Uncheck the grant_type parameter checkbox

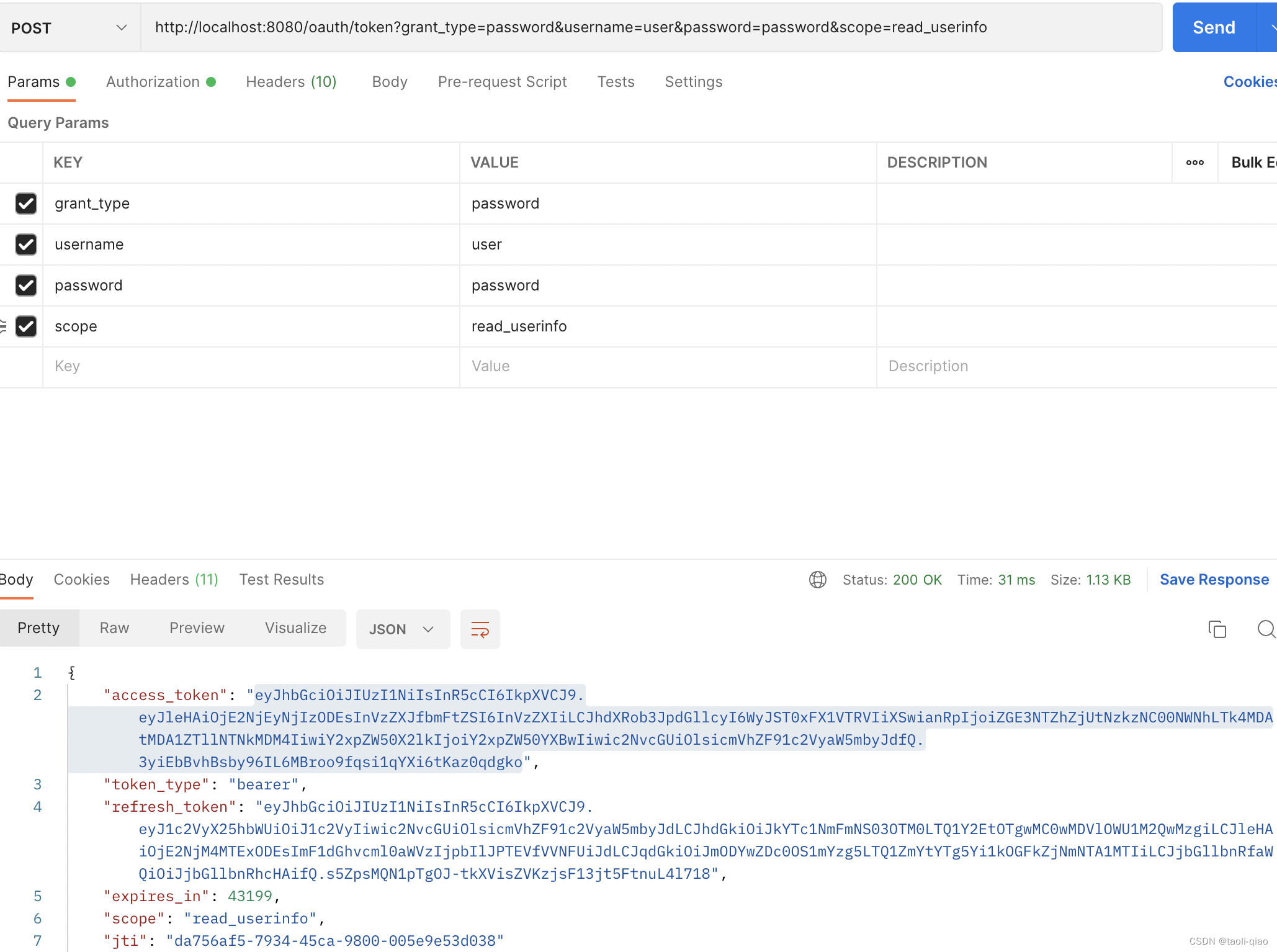[26, 204]
